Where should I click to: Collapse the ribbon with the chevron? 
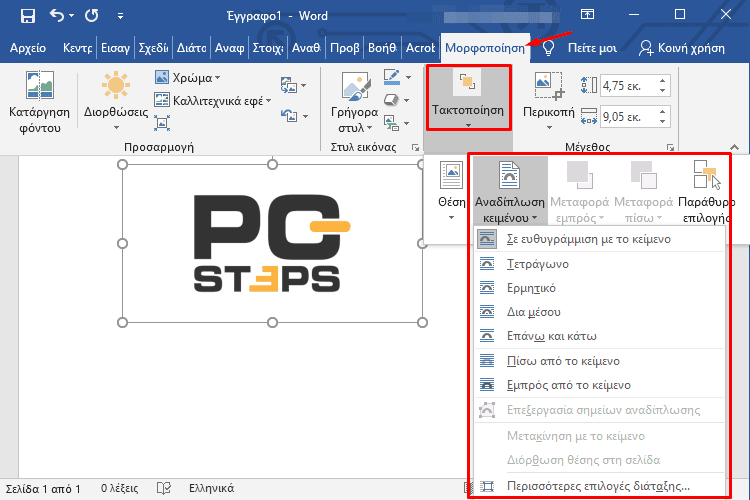(x=735, y=147)
